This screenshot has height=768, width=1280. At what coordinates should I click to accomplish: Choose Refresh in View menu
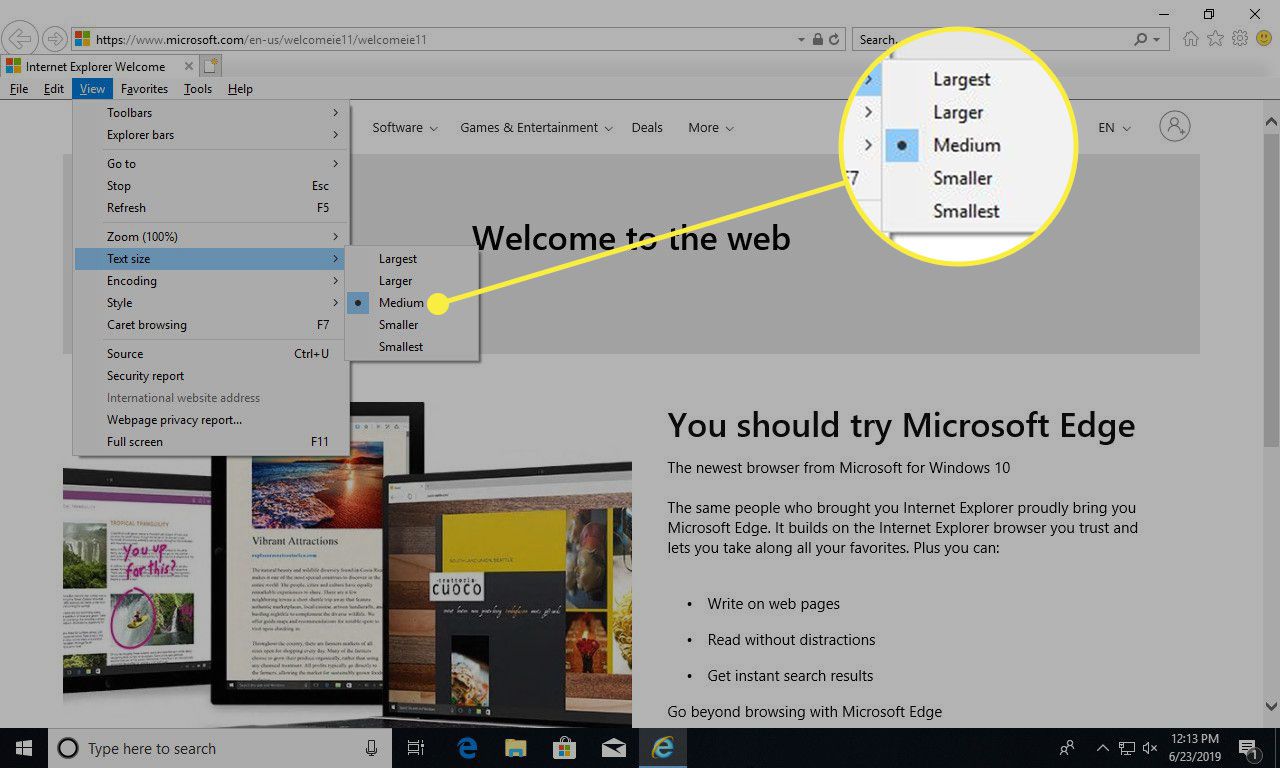(211, 208)
